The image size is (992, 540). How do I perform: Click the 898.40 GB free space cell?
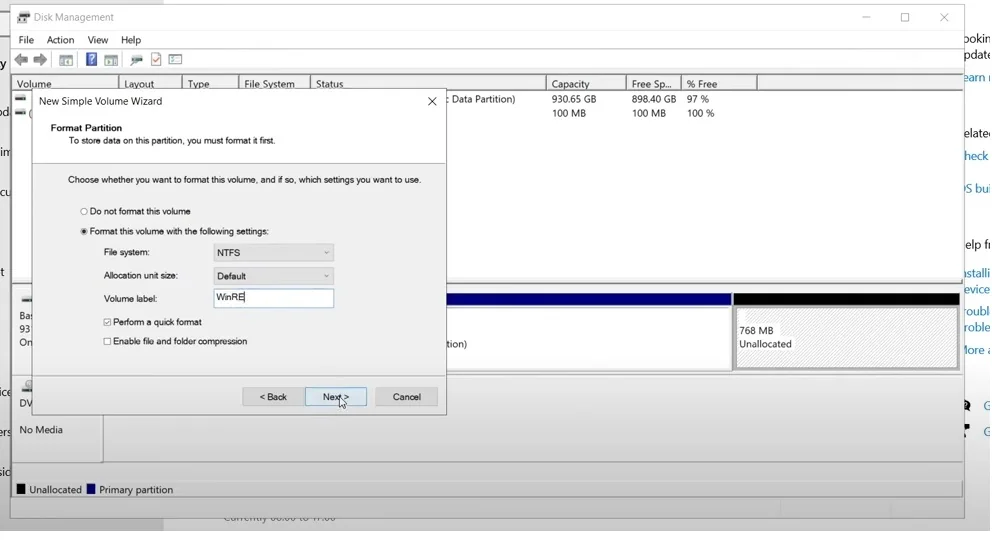coord(654,99)
